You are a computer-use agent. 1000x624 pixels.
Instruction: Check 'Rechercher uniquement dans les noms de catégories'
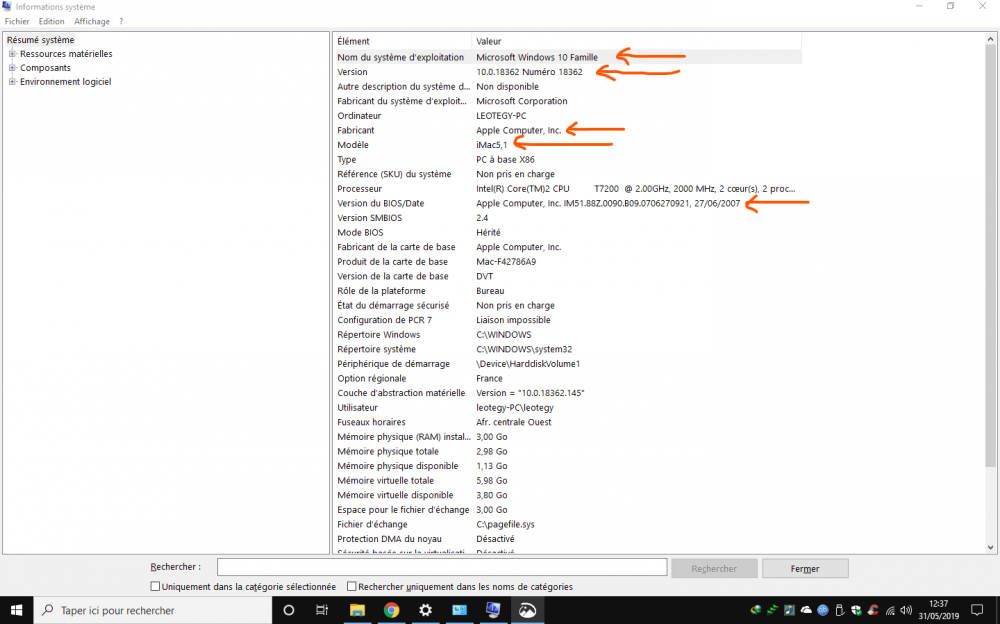351,586
